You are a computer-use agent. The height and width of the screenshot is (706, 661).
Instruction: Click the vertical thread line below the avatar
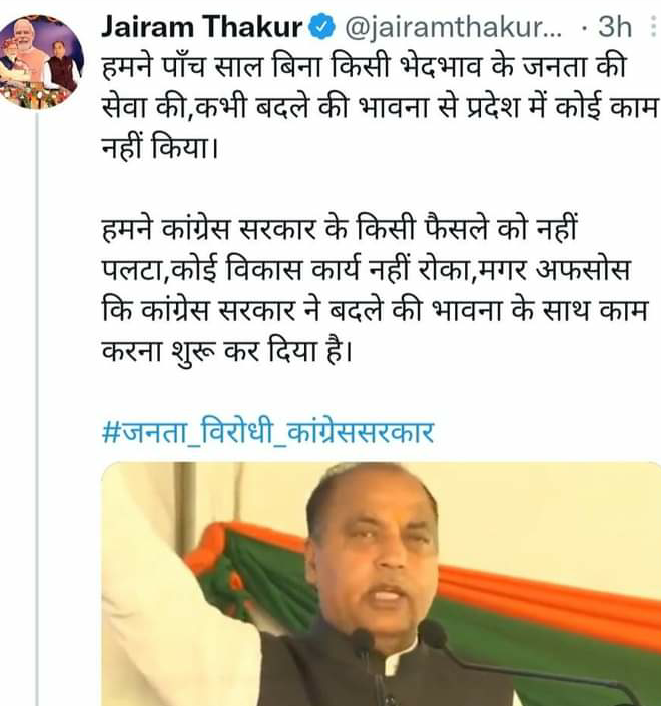pyautogui.click(x=37, y=407)
